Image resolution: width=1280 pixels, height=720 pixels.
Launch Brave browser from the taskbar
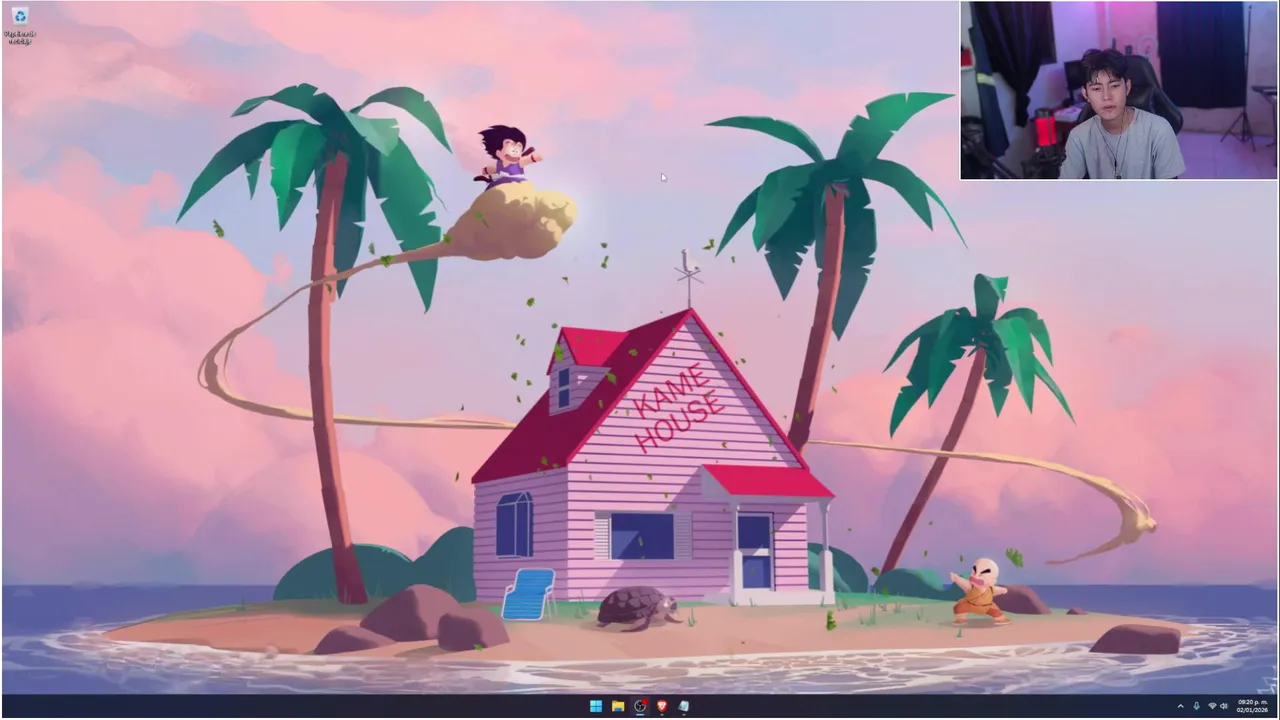point(661,706)
